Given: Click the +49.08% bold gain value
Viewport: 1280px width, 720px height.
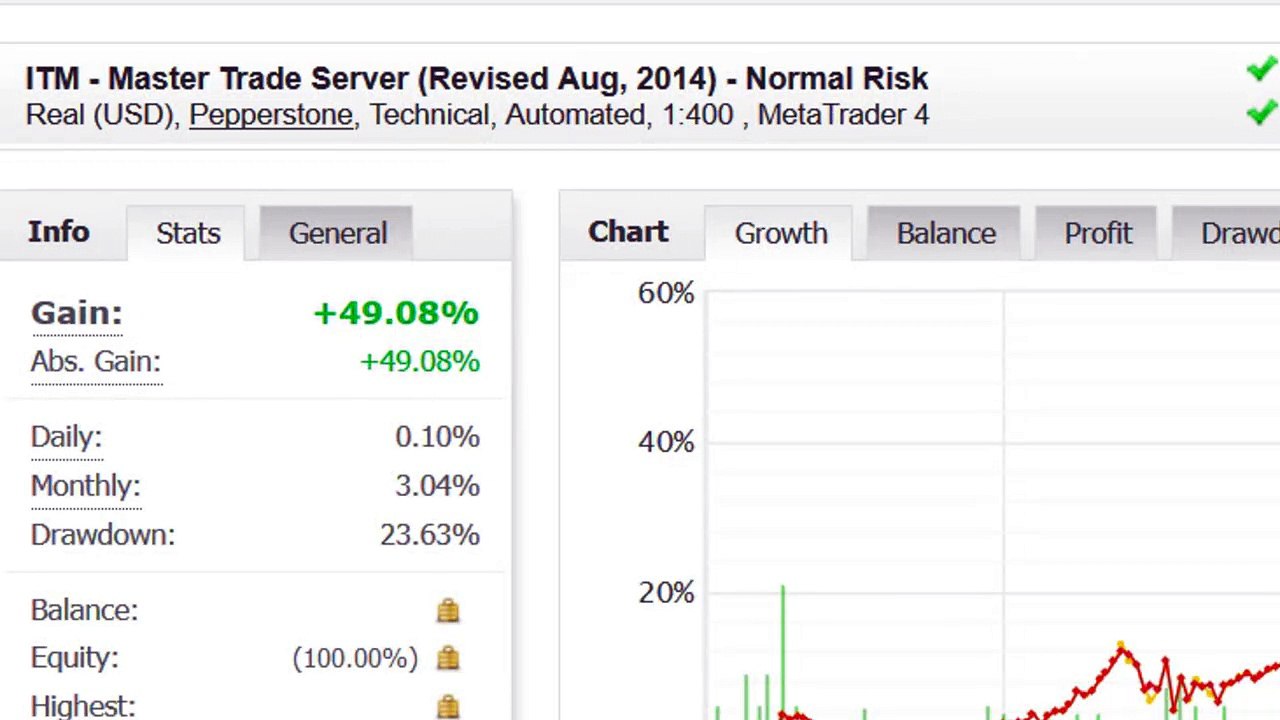Looking at the screenshot, I should [x=396, y=313].
